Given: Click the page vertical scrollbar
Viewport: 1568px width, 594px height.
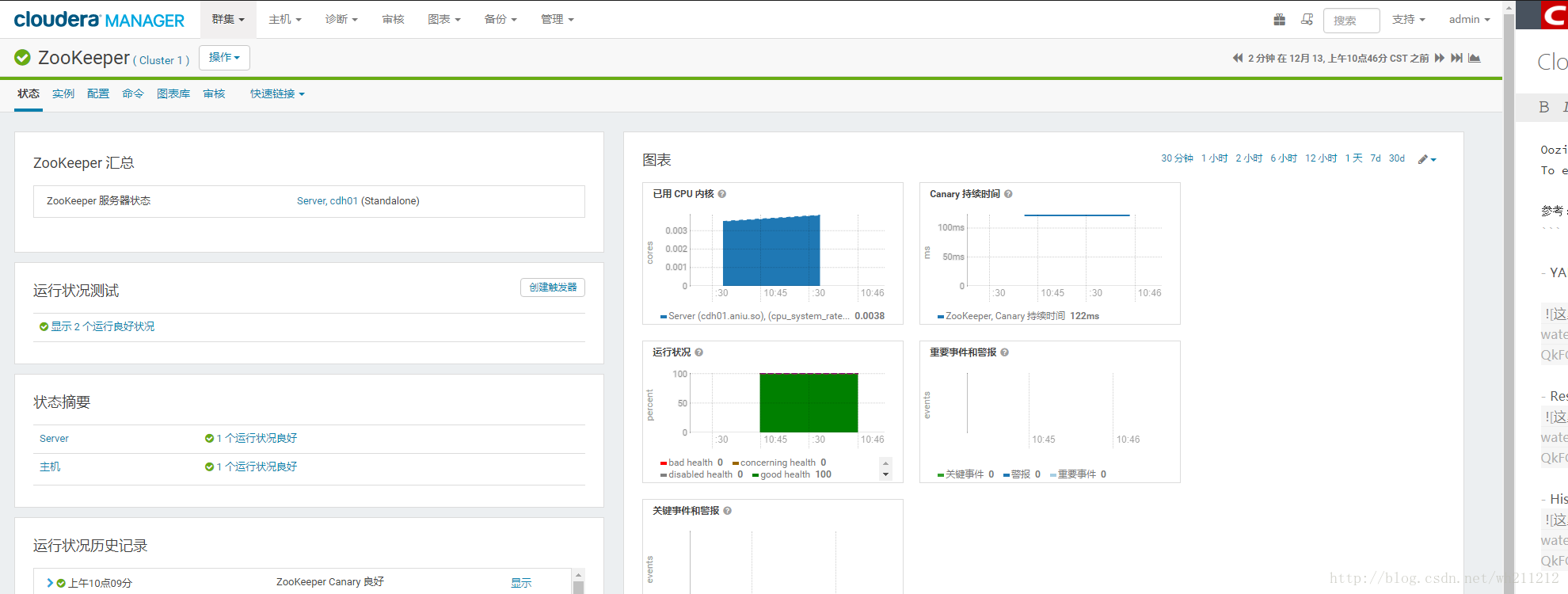Looking at the screenshot, I should coord(1509,297).
